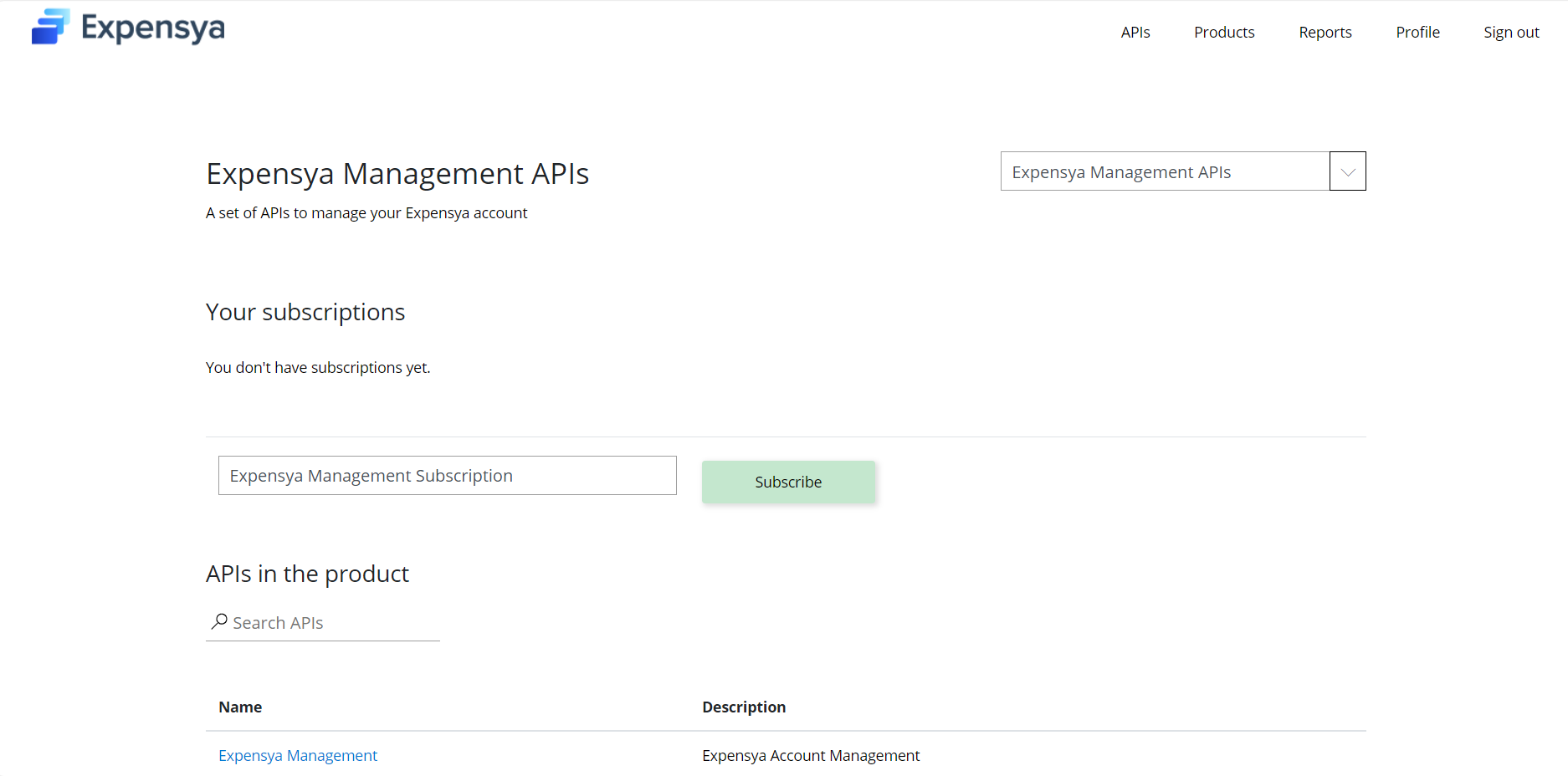Open the Reports navigation item
Viewport: 1568px width, 776px height.
coord(1325,33)
